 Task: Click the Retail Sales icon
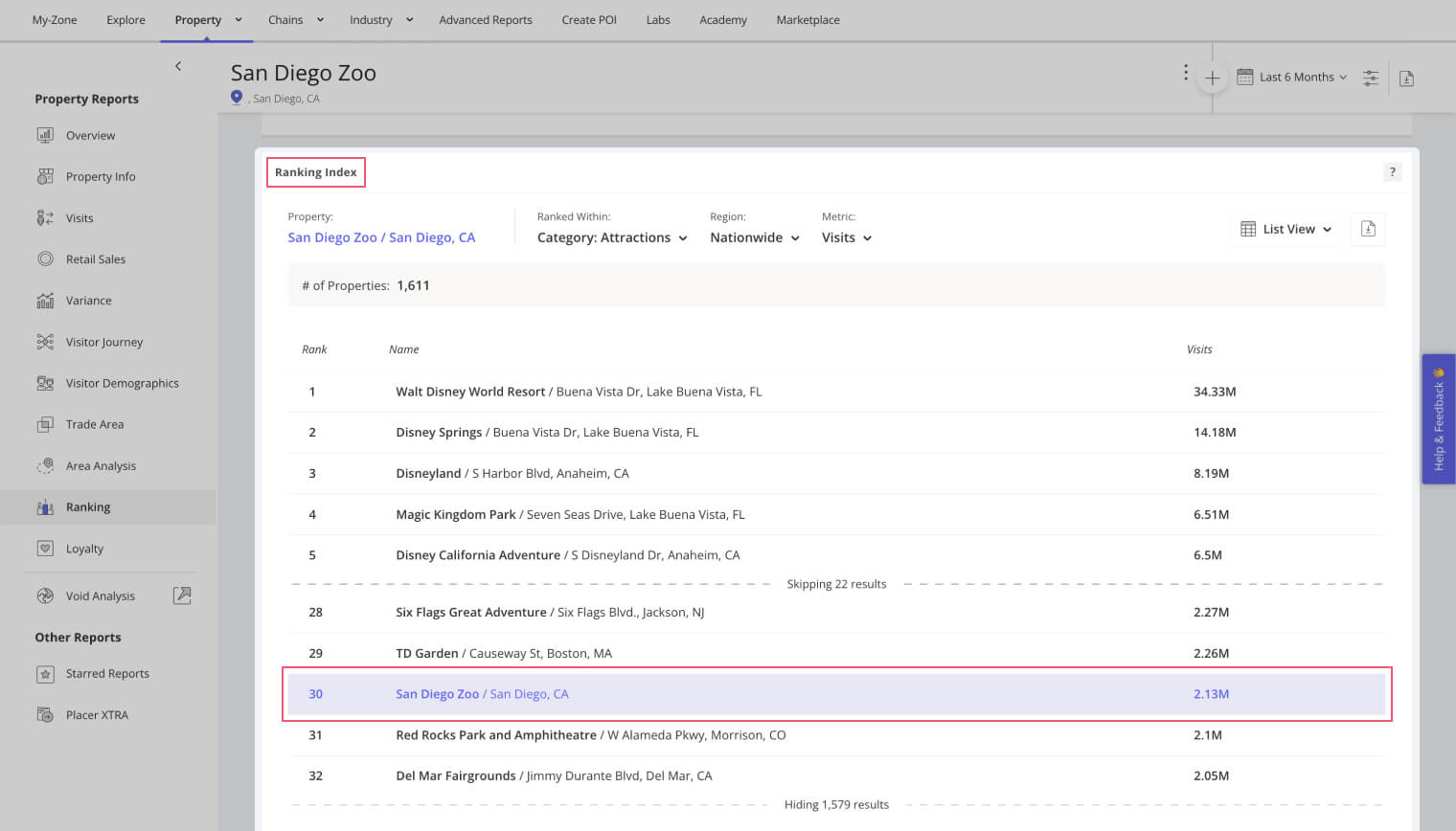[45, 258]
